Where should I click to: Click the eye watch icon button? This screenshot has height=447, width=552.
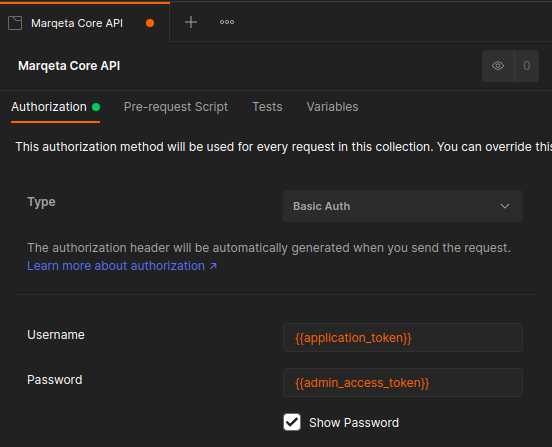coord(498,66)
